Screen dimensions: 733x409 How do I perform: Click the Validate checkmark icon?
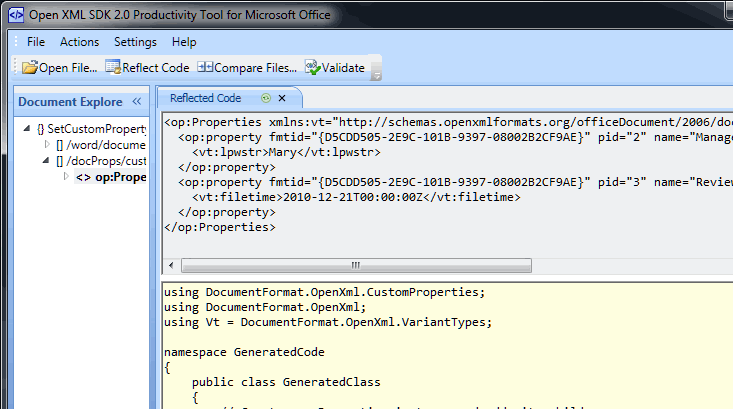313,67
